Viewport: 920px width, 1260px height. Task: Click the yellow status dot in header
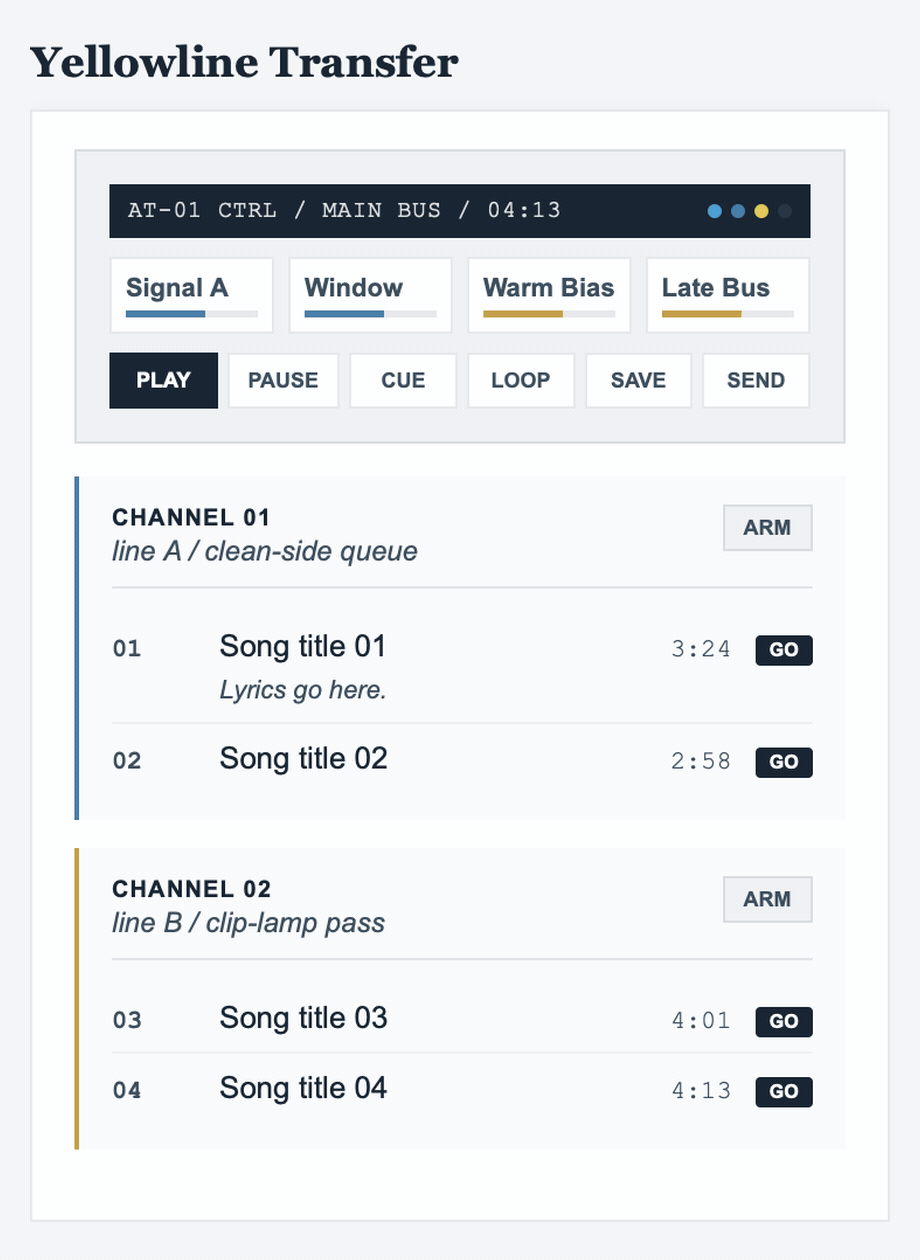pyautogui.click(x=761, y=211)
